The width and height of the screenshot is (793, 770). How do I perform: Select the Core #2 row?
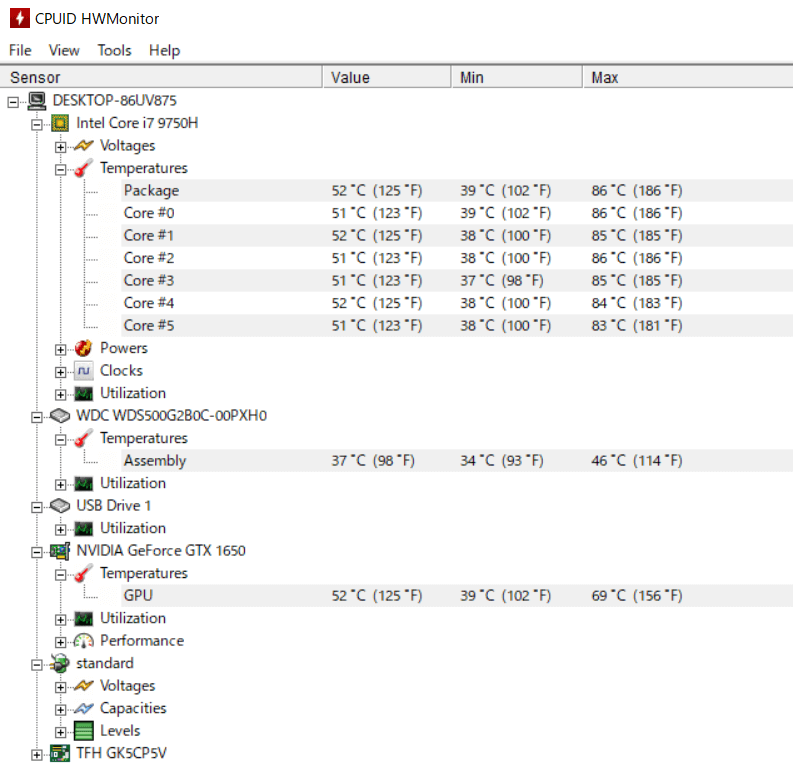tap(457, 258)
